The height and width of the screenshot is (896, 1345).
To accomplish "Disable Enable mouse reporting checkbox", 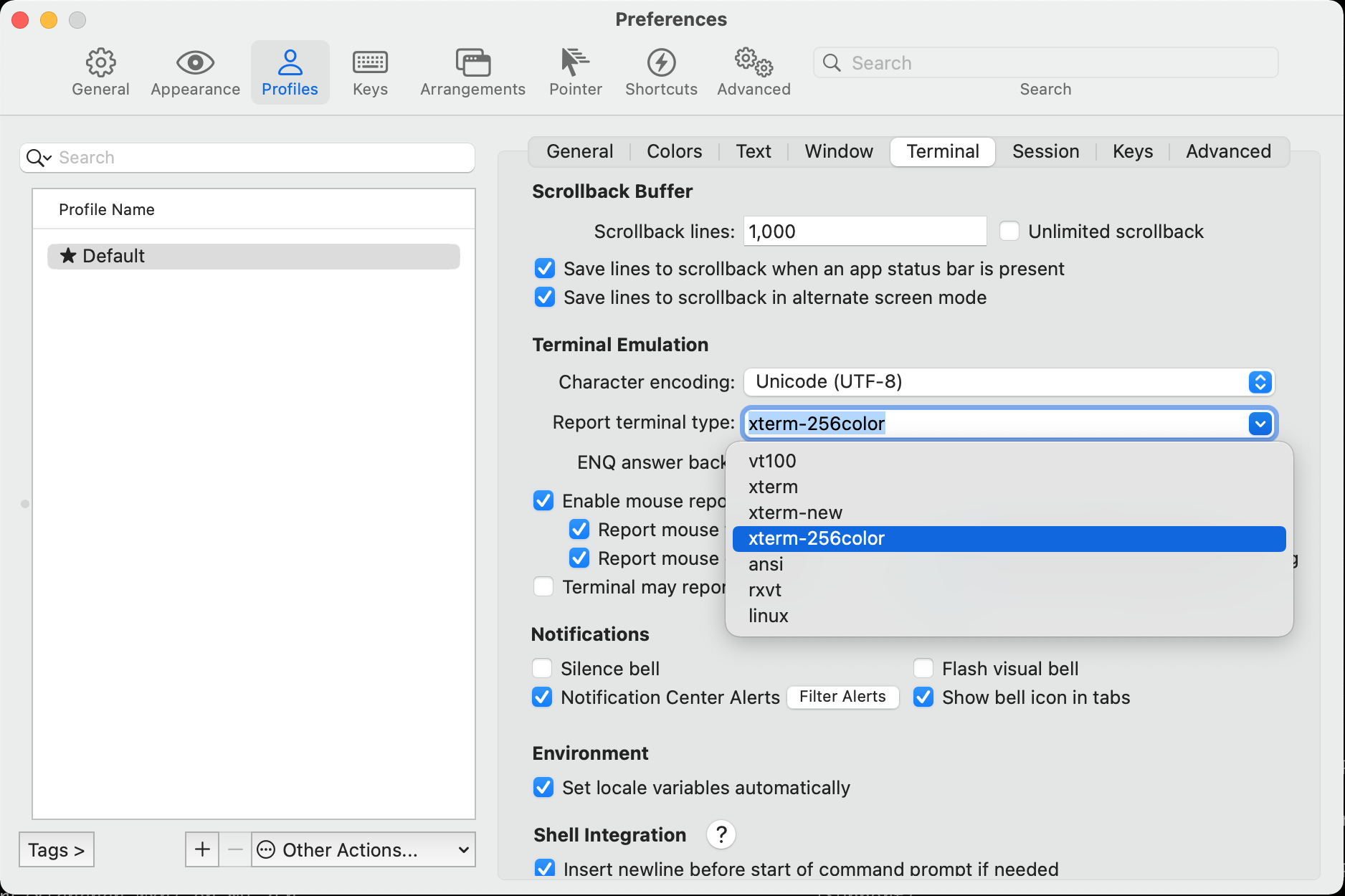I will point(543,500).
